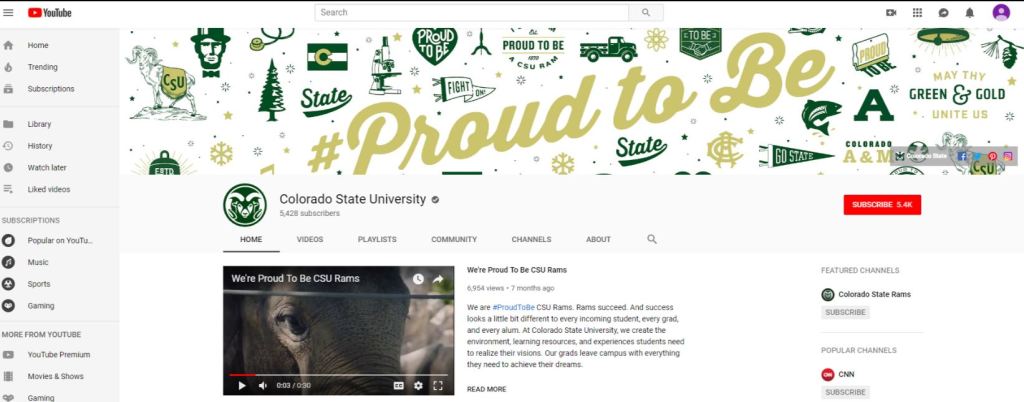Open the user account avatar
Viewport: 1024px width, 402px height.
point(1000,12)
